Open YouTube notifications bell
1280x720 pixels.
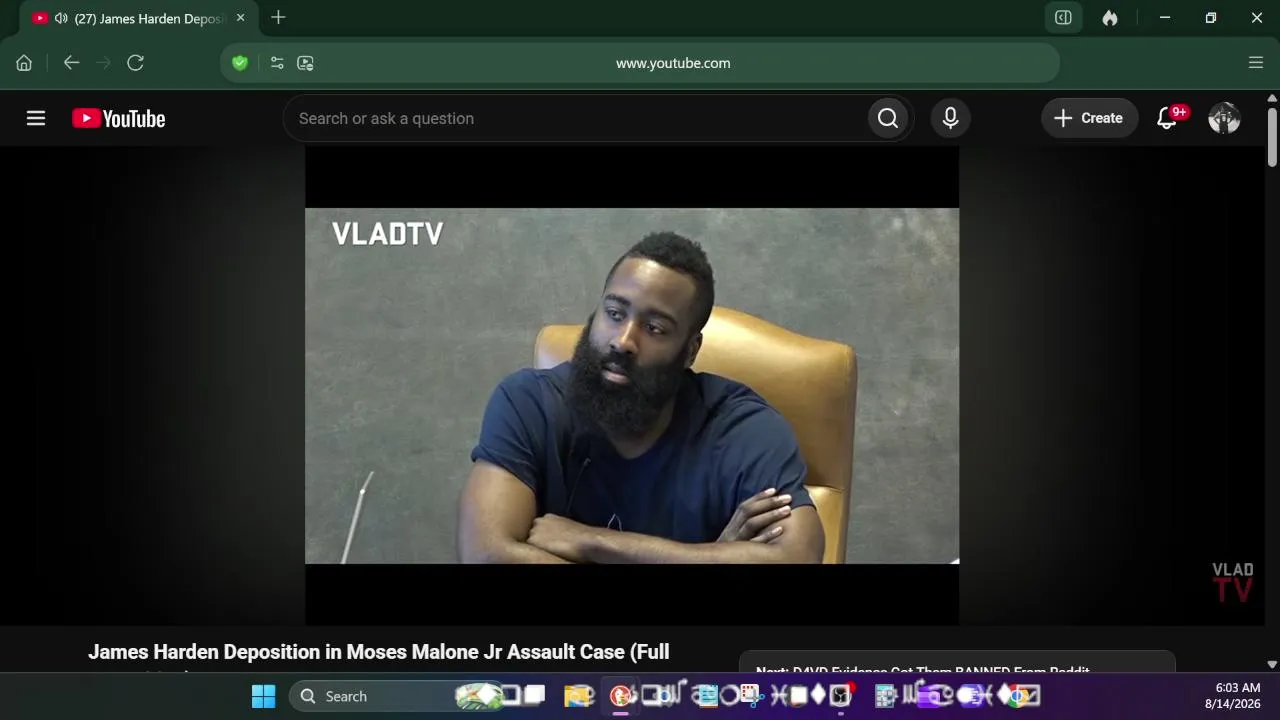click(x=1167, y=118)
